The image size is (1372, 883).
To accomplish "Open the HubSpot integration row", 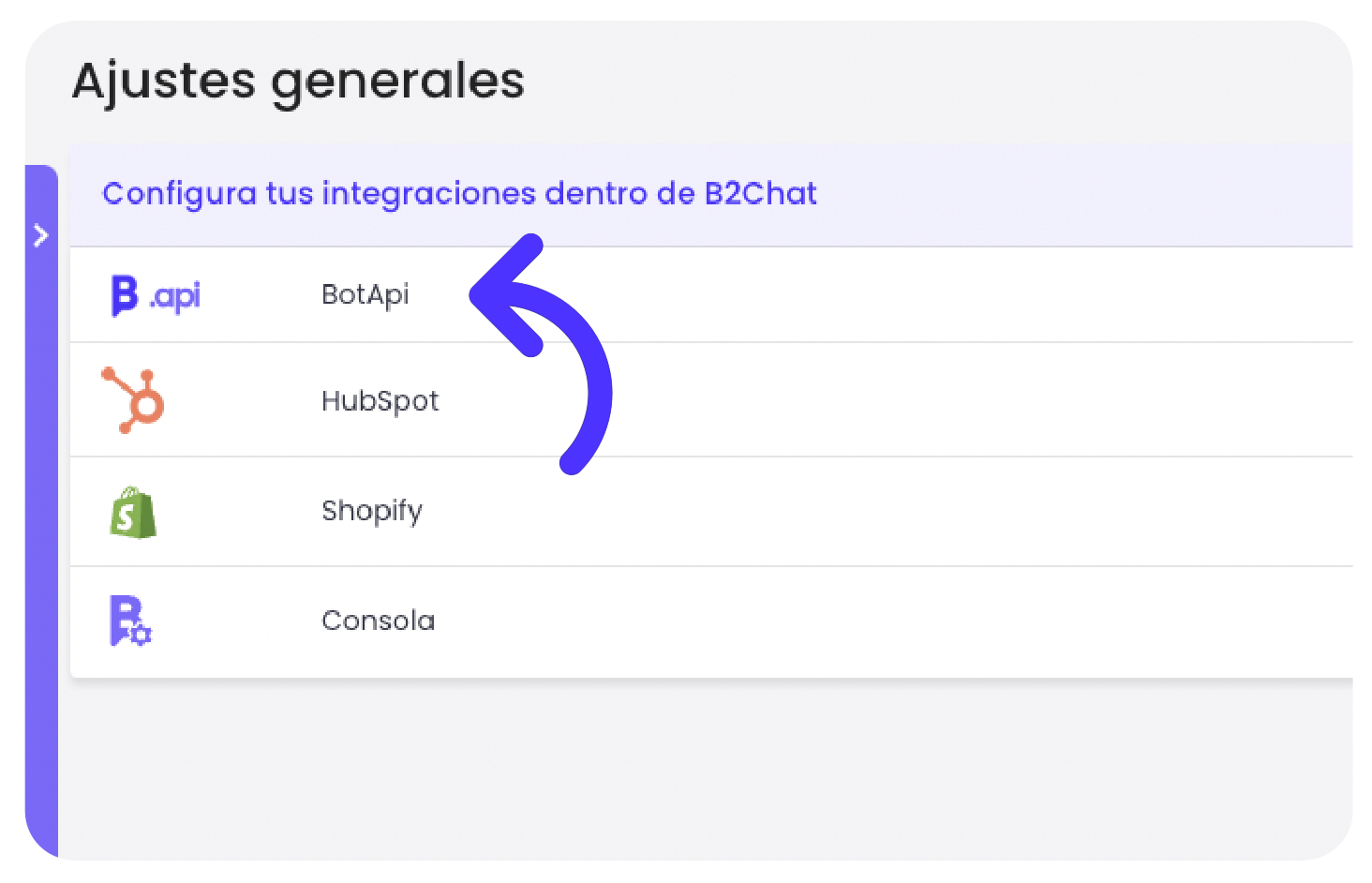I will tap(711, 400).
